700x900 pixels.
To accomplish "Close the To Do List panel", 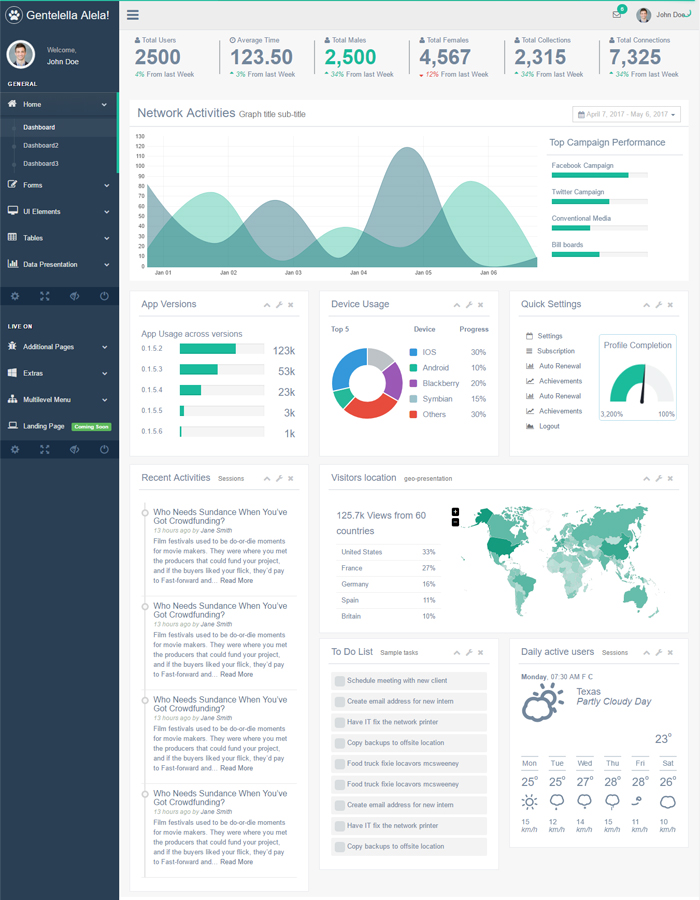I will click(480, 653).
